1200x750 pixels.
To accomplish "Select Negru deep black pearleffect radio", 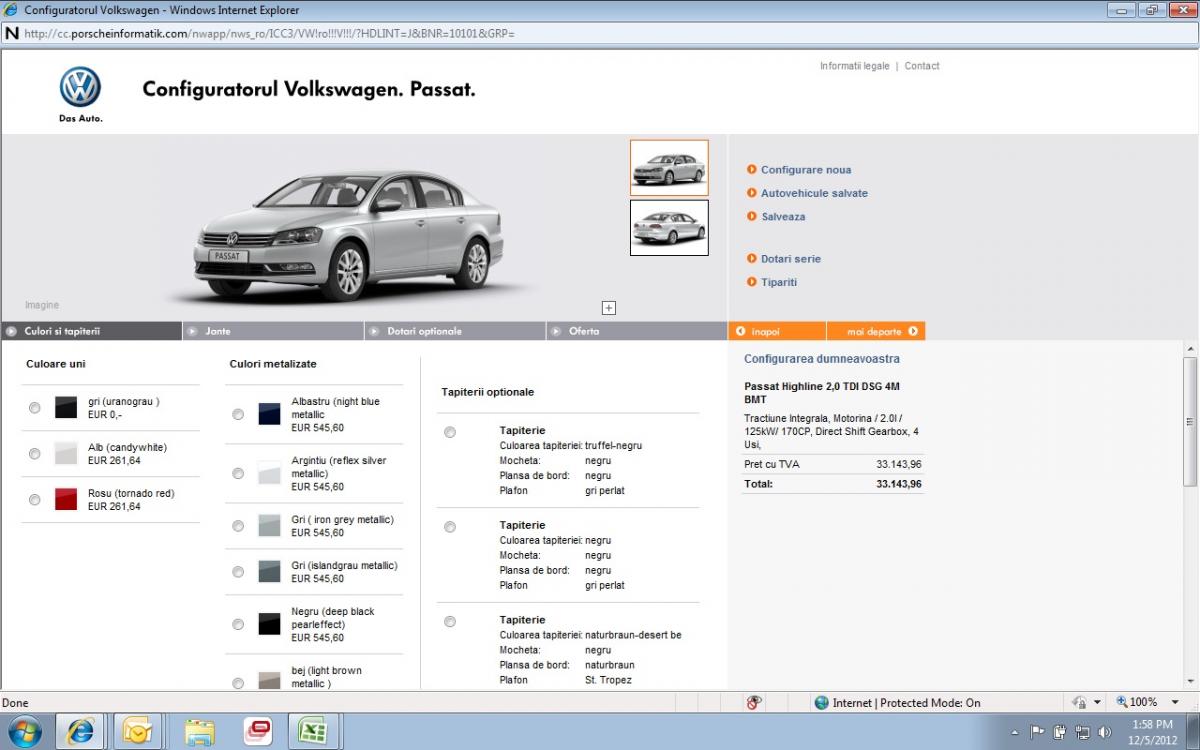I will point(238,624).
